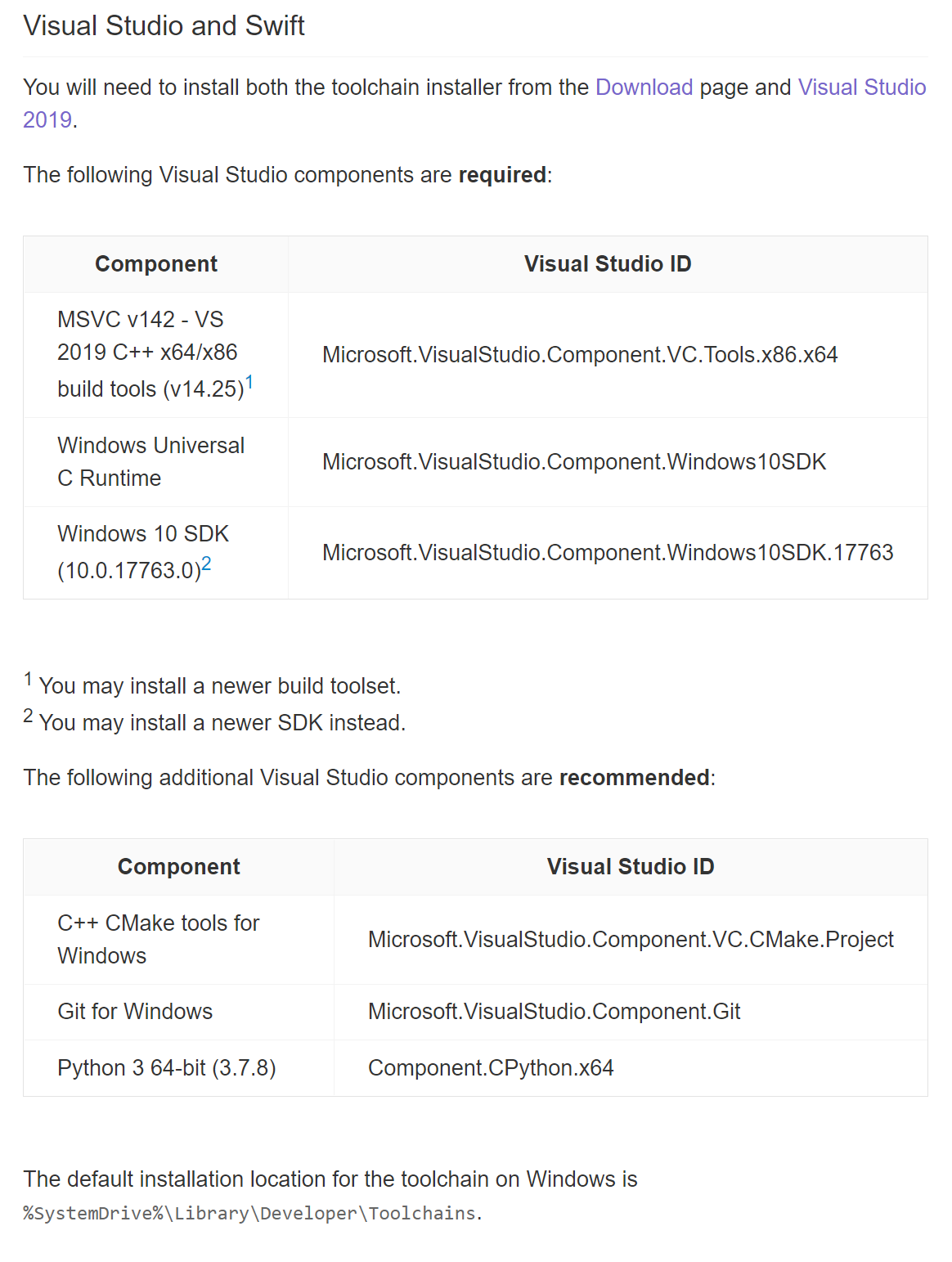Click footnote 2 superscript after (10.0.17763.0)
Screen dimensions: 952x1262
click(207, 564)
